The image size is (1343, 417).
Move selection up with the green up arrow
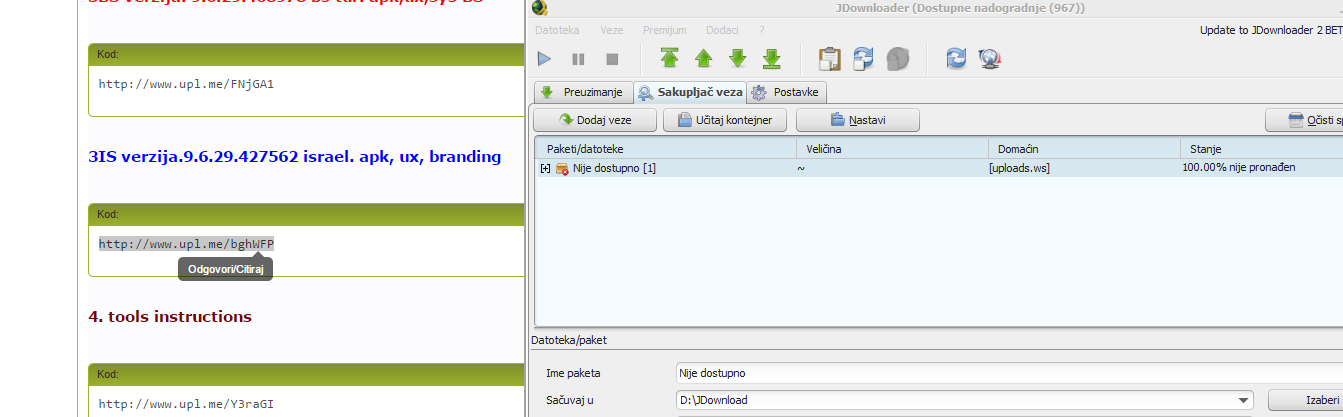click(x=703, y=58)
